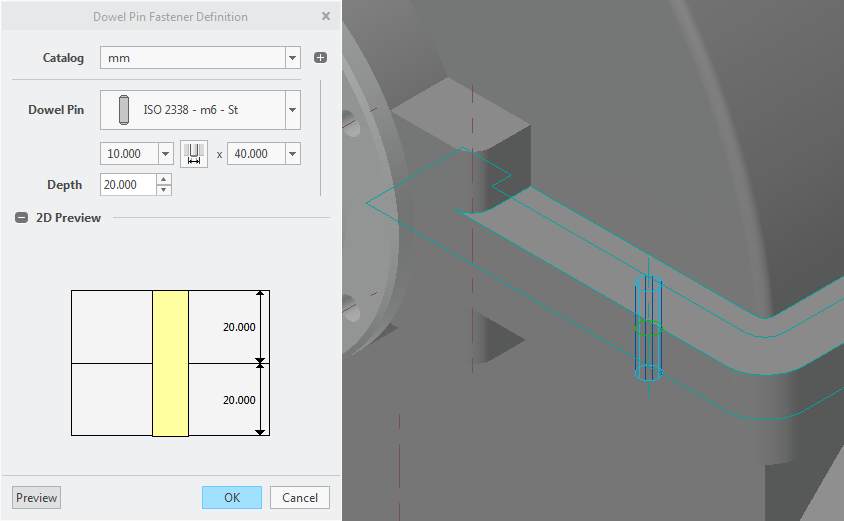The image size is (844, 521).
Task: Click the 2D Preview heading label
Action: 68,217
